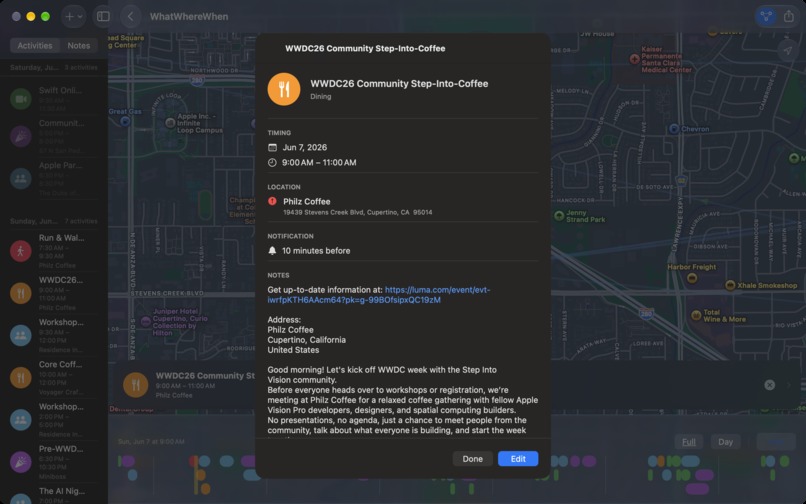Click the Done button in the dialog

click(472, 459)
